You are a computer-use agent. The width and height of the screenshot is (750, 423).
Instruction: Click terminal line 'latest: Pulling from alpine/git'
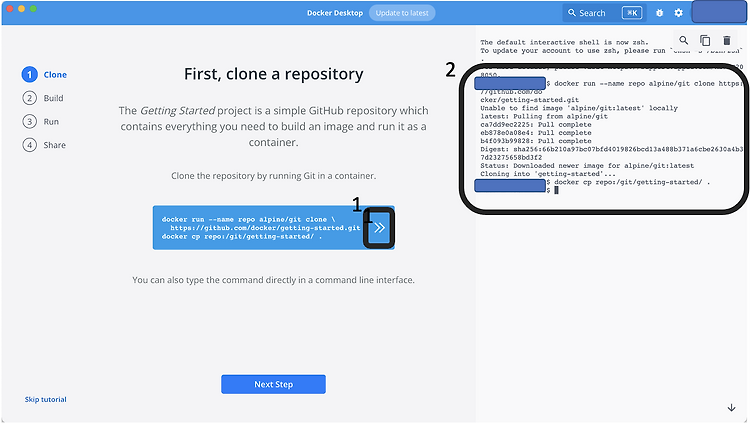[x=544, y=116]
